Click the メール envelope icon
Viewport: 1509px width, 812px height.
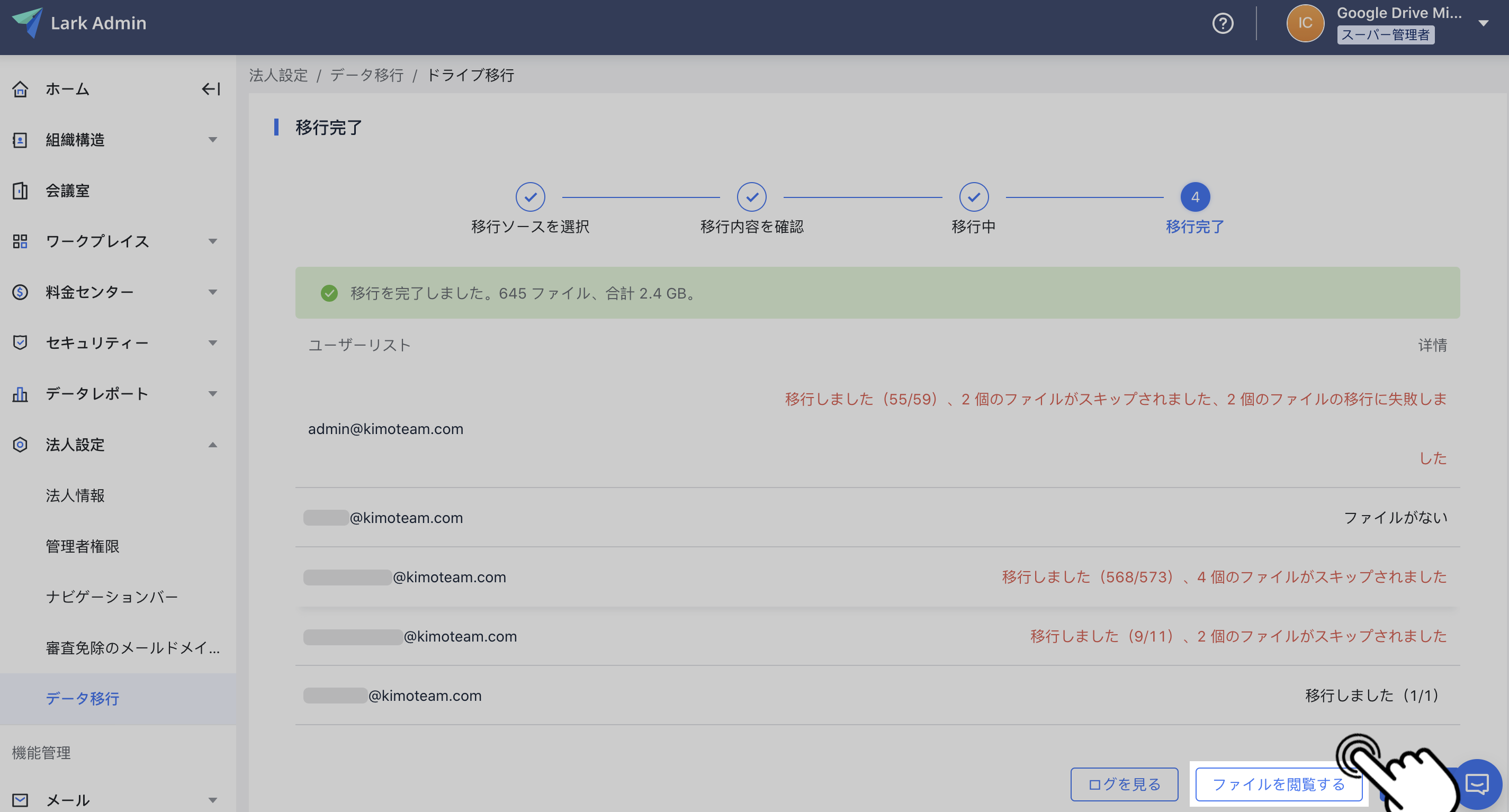[x=21, y=800]
